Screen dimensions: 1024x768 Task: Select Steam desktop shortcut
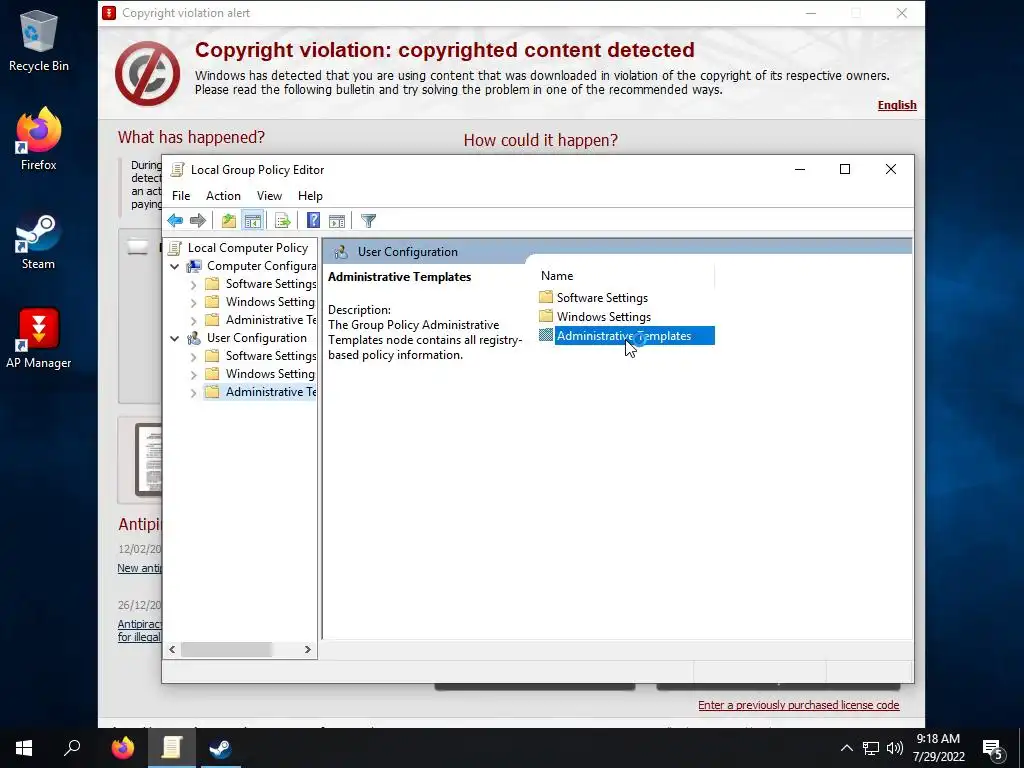tap(39, 240)
